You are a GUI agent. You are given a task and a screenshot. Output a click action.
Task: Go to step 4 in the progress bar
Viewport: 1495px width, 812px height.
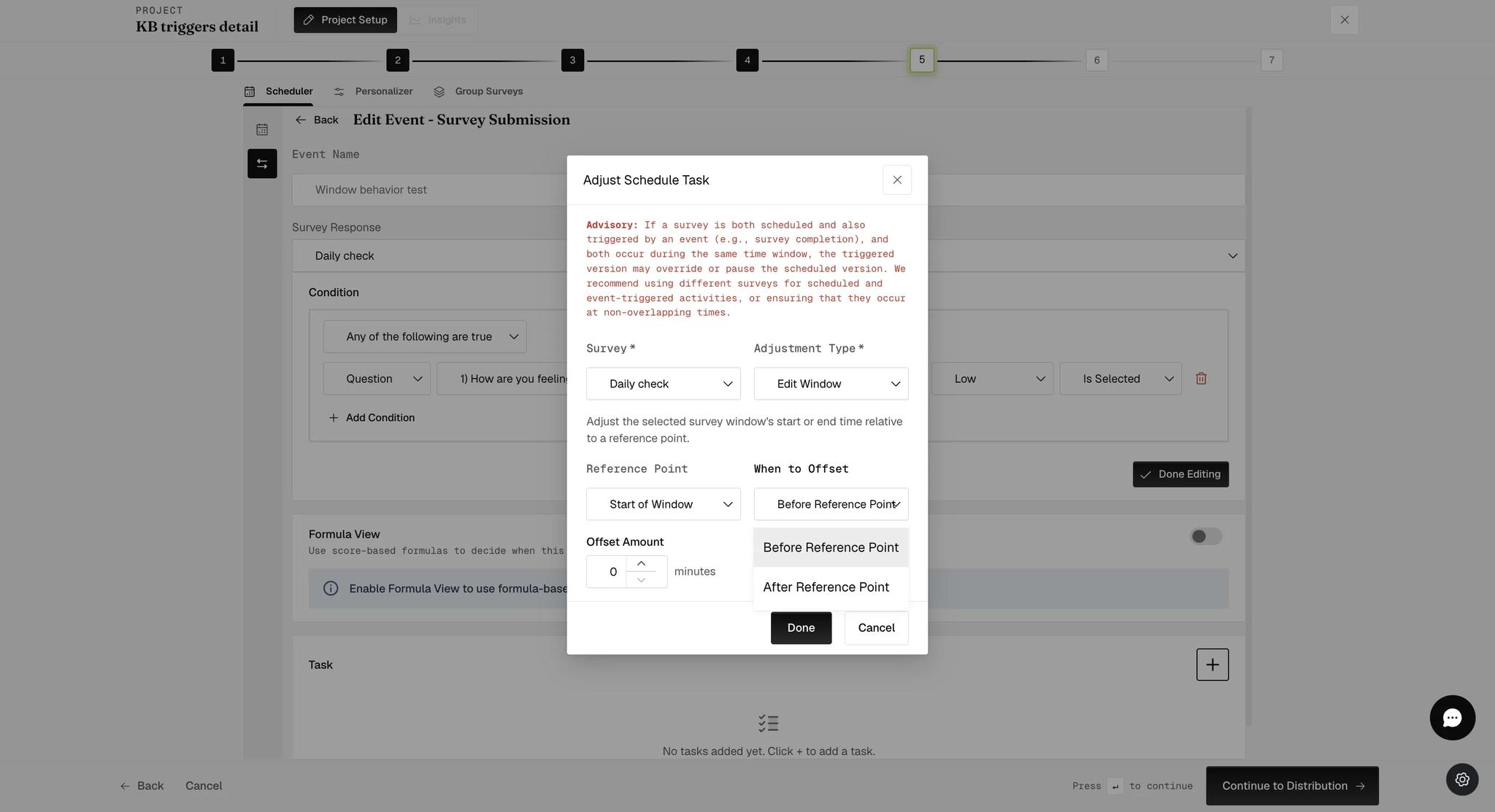(747, 60)
